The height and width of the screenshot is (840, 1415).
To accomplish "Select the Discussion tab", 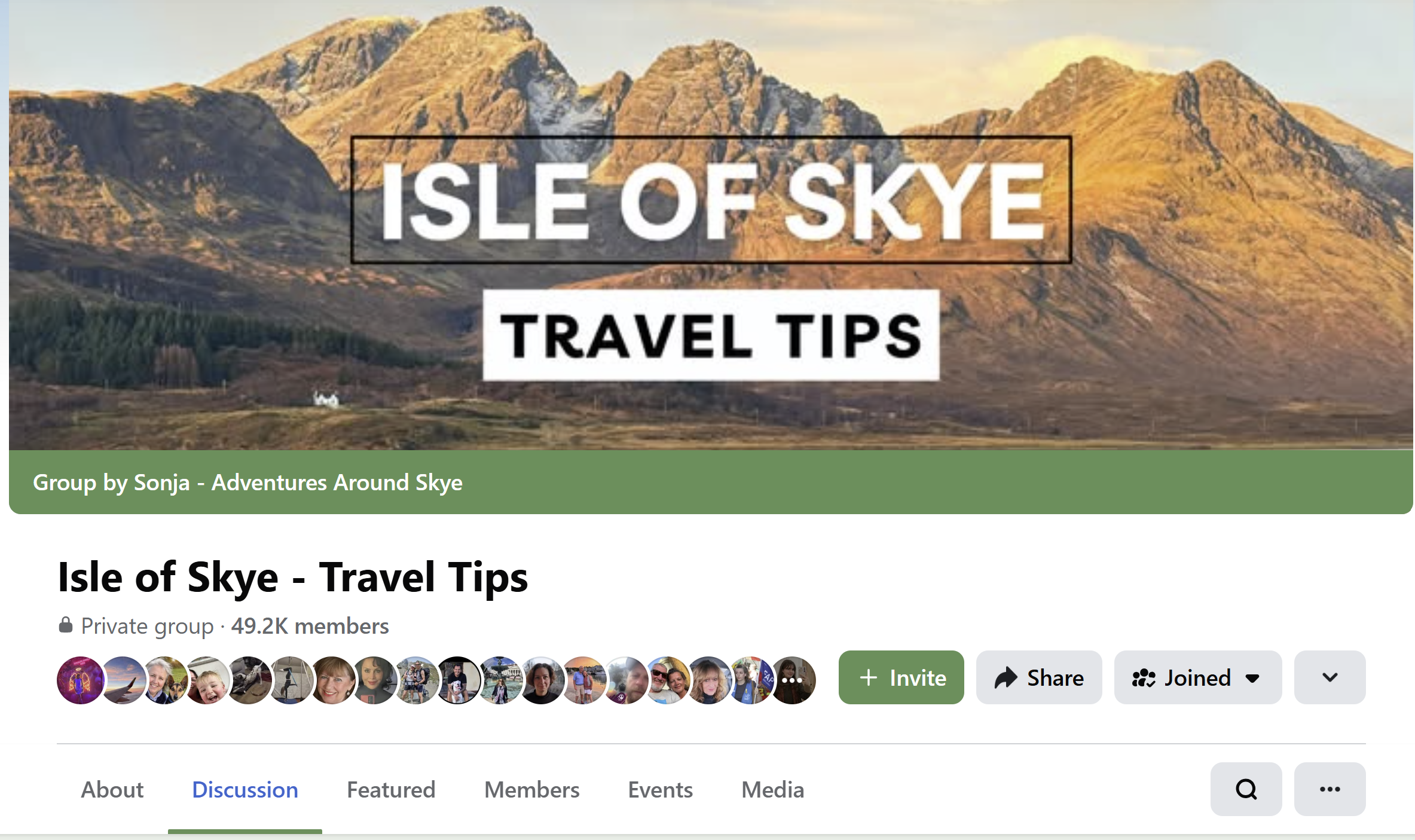I will tap(245, 789).
